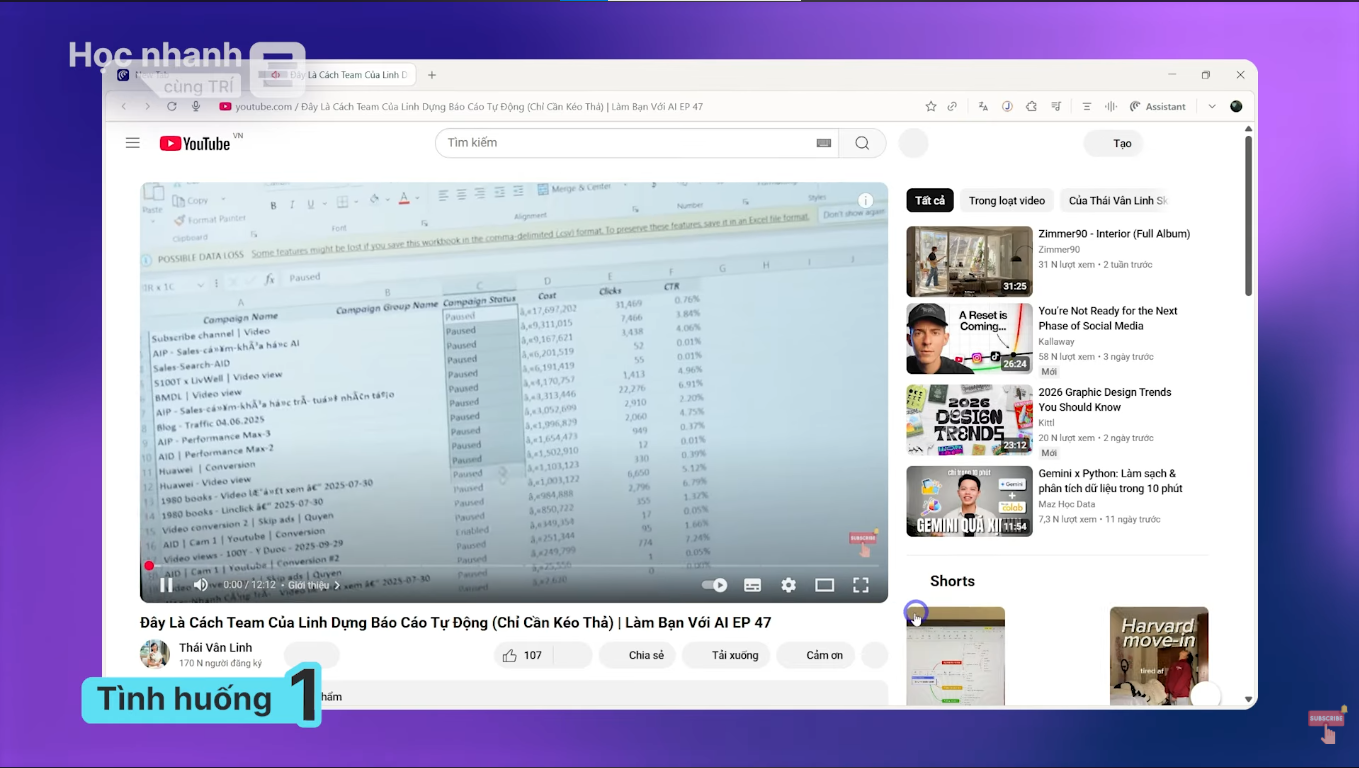Click the 'Tải xuống' download button
The image size is (1359, 768).
734,655
